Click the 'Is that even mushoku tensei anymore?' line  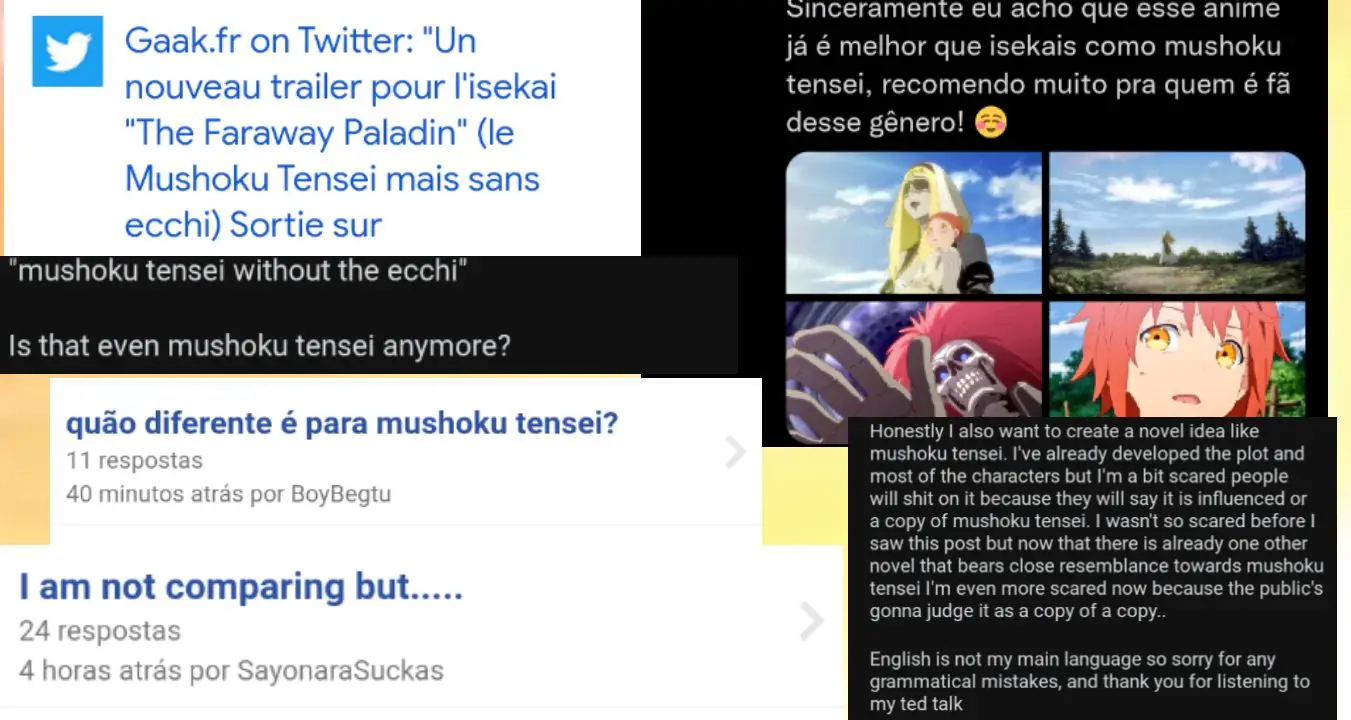[260, 346]
